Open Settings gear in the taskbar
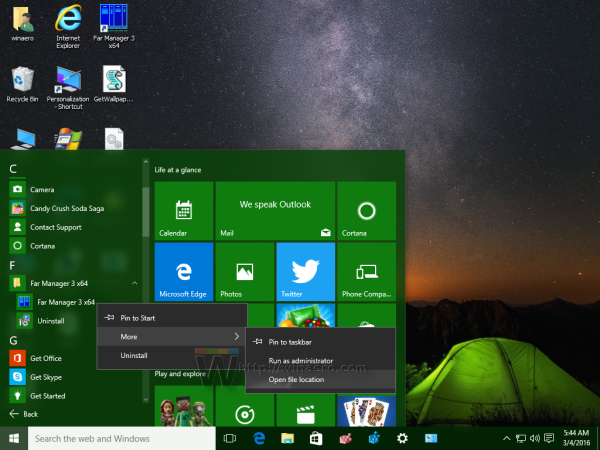Screen dimensions: 600x450 (402, 439)
